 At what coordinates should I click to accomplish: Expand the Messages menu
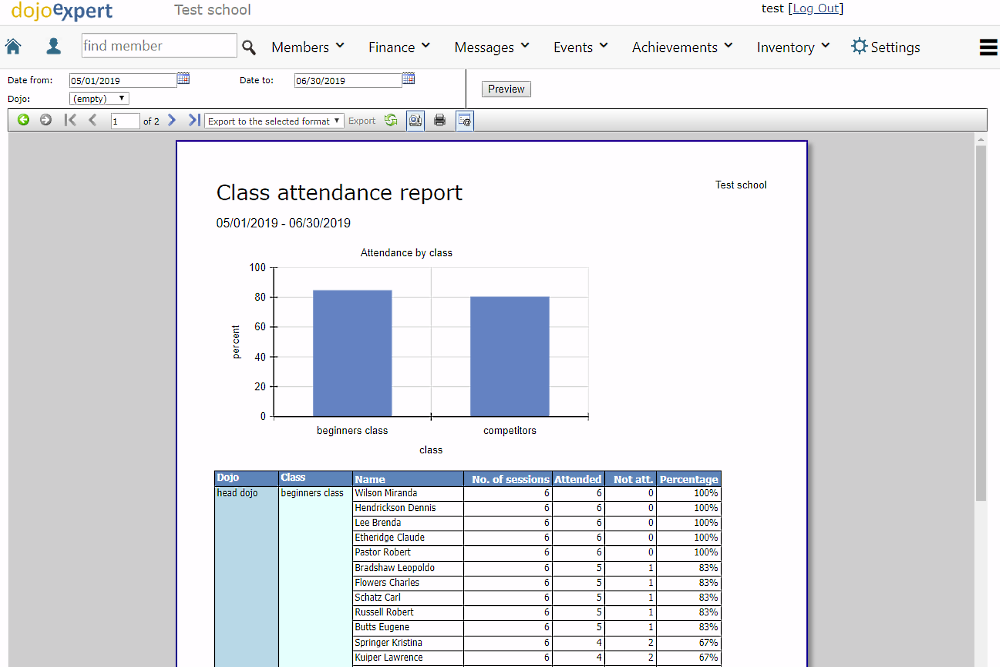(492, 47)
